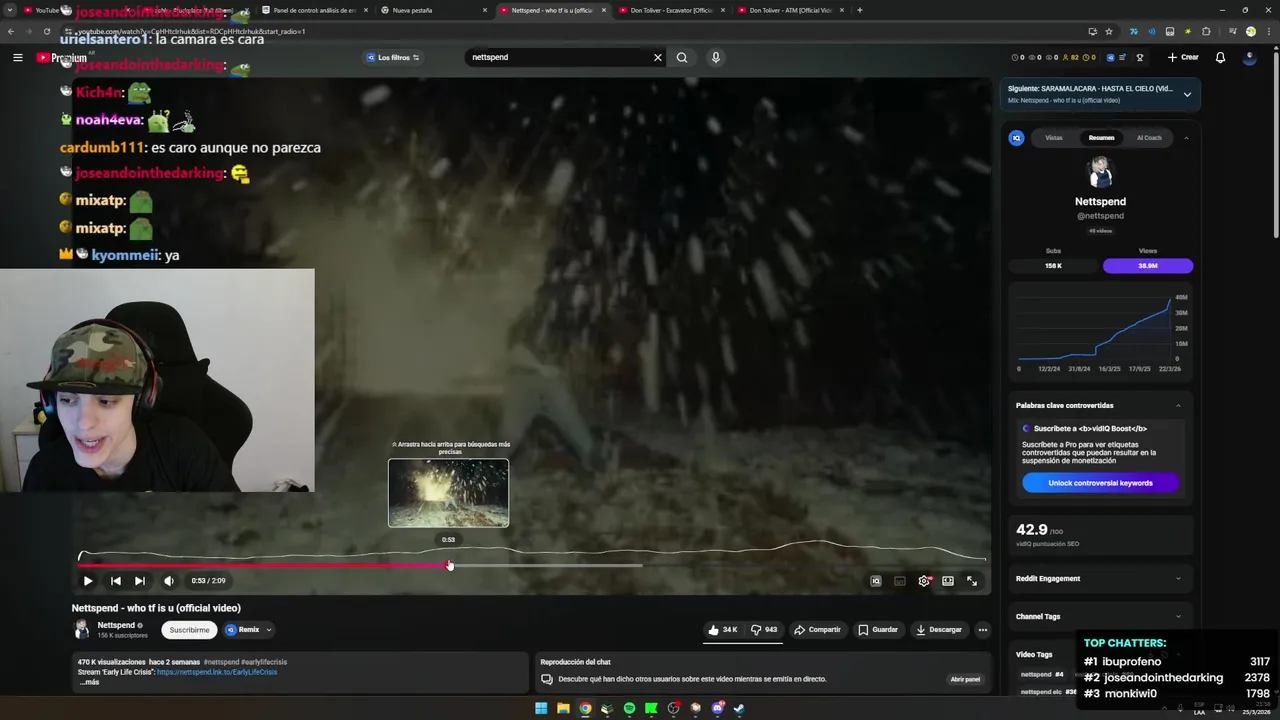Toggle subtitles in video player
The width and height of the screenshot is (1280, 720).
[x=900, y=581]
